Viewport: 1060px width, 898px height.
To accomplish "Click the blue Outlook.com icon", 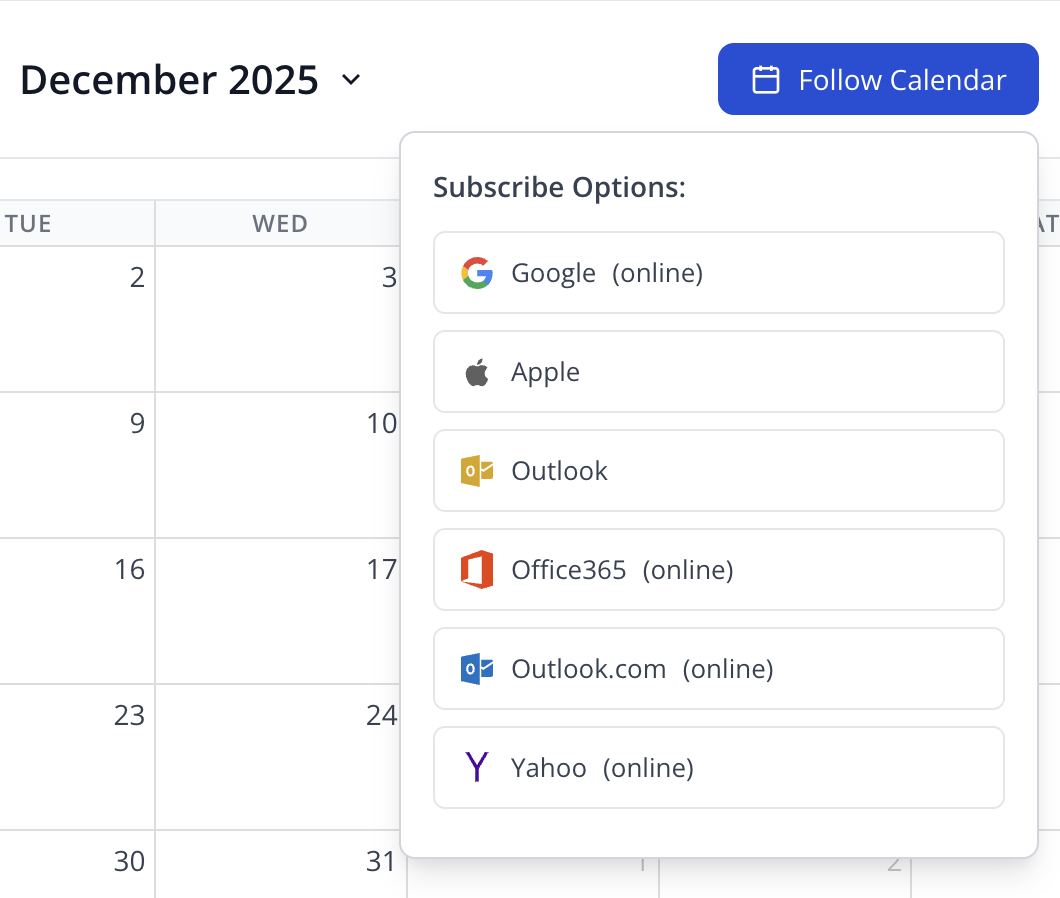I will [477, 669].
